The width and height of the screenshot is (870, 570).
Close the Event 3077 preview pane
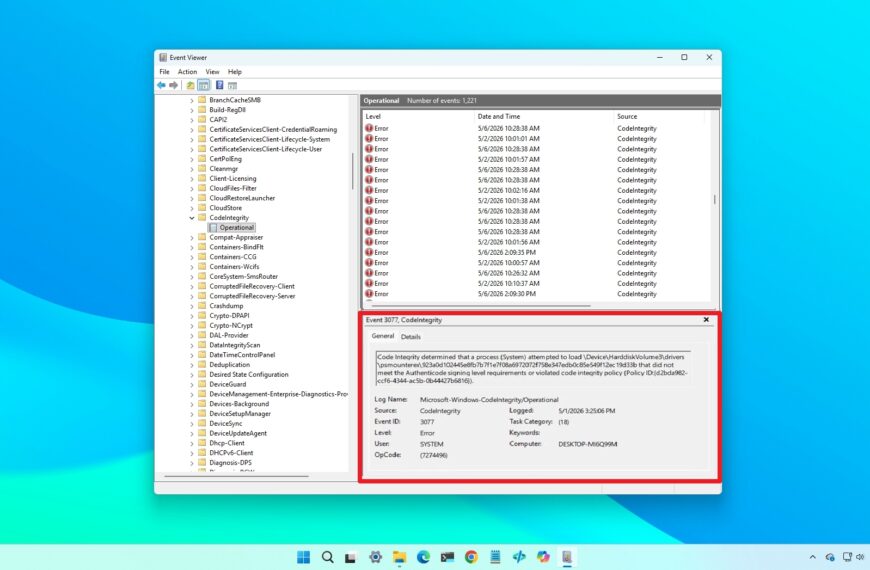[x=706, y=320]
